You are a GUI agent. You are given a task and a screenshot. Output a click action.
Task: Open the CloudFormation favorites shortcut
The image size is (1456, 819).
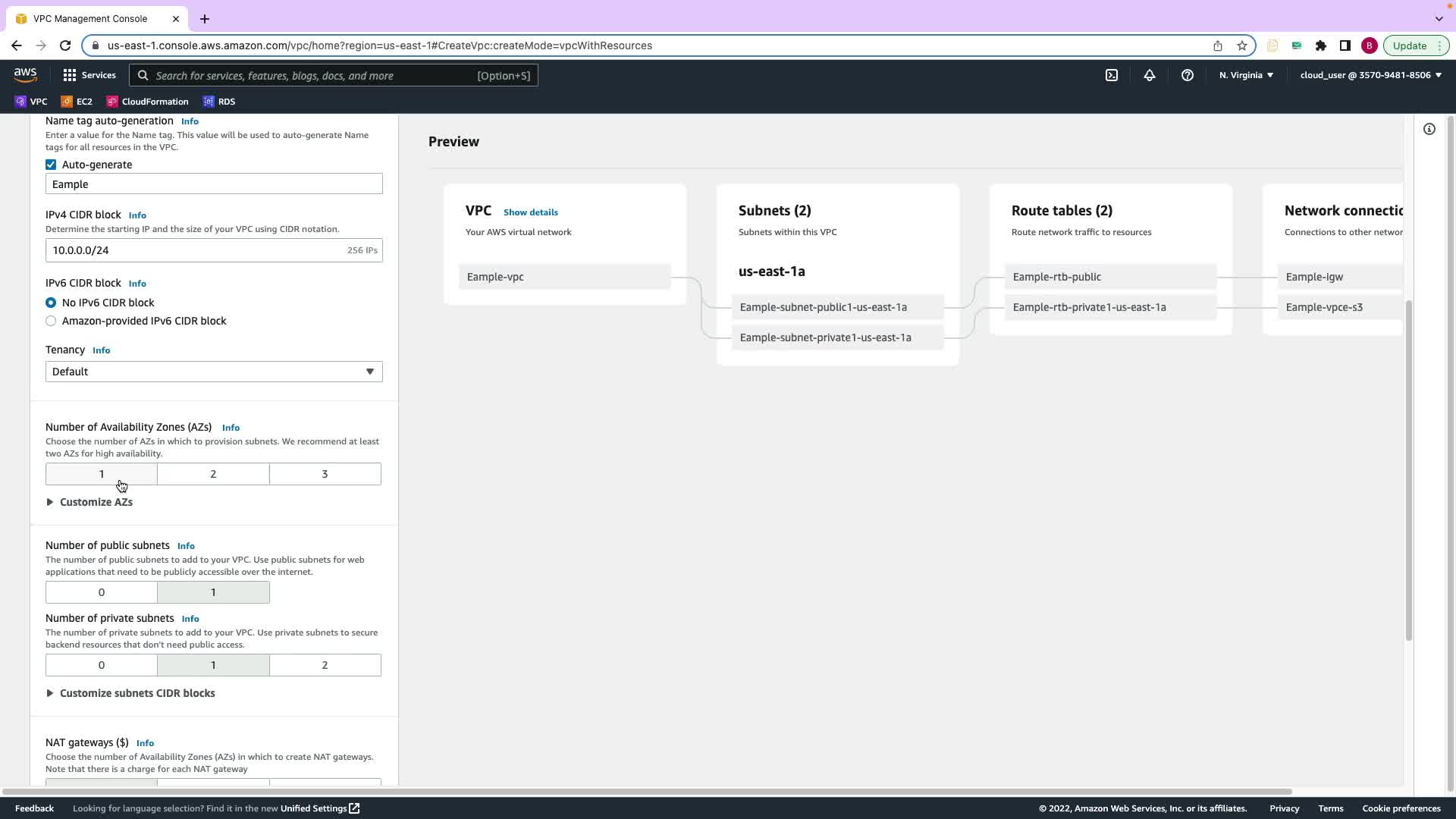click(147, 102)
